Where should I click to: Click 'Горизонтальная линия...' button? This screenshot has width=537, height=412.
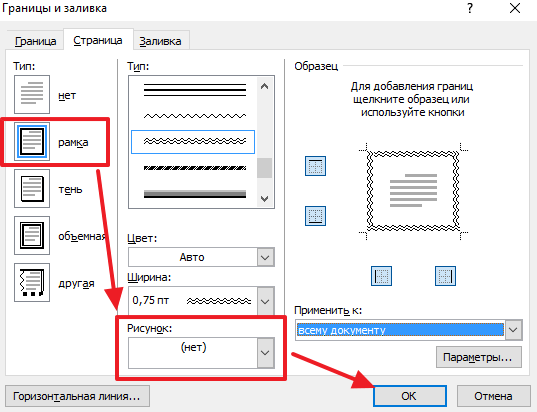[x=77, y=396]
